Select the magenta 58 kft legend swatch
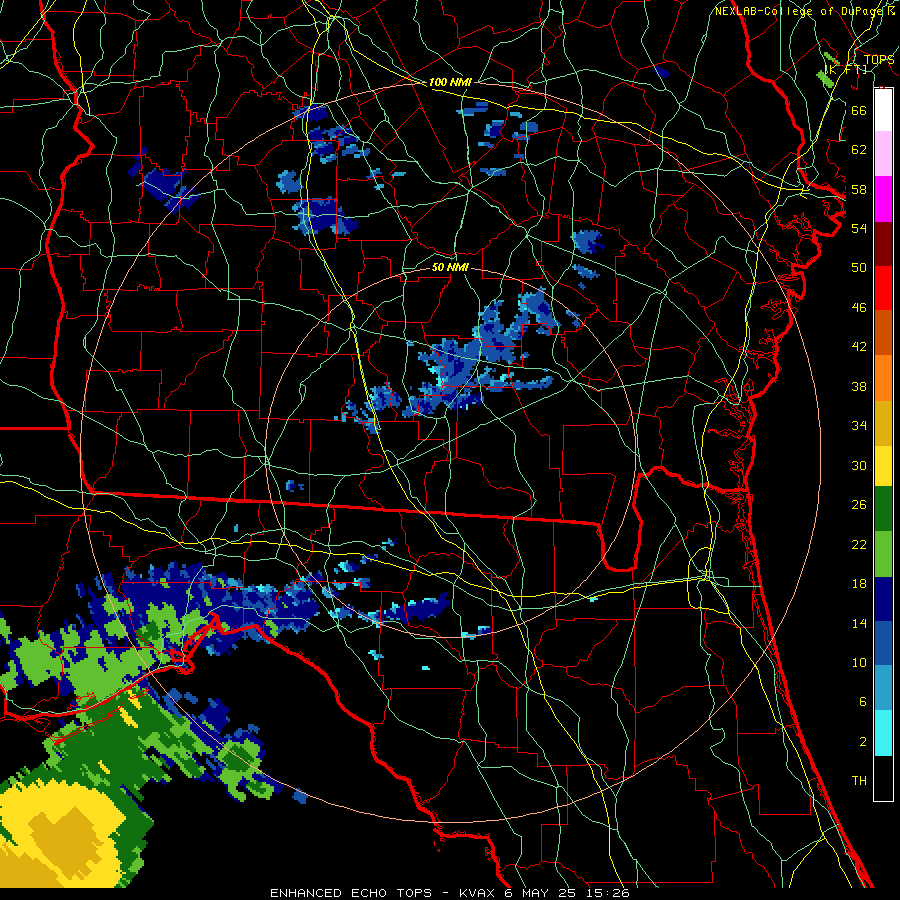 click(883, 199)
